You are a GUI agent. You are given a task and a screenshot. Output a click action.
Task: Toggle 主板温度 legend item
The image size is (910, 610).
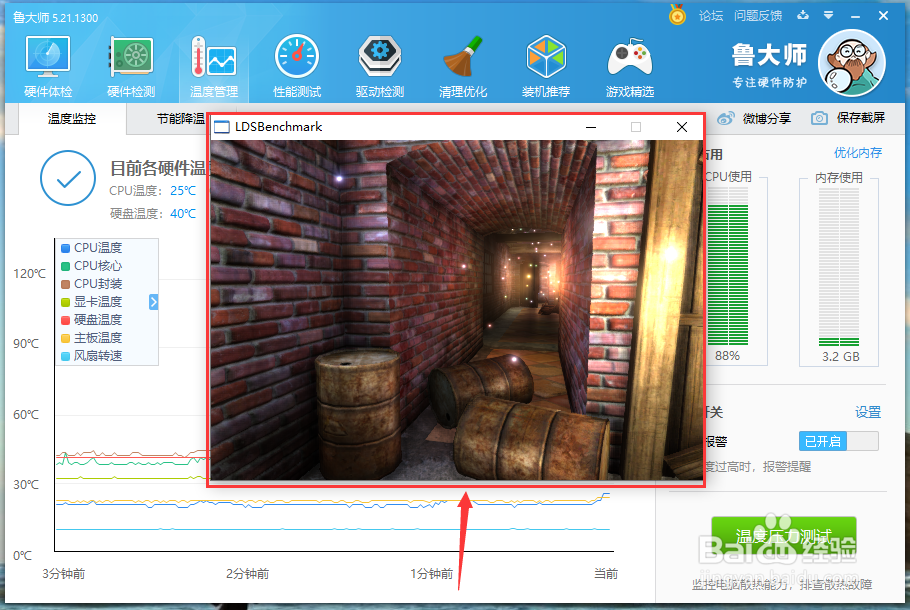click(92, 338)
